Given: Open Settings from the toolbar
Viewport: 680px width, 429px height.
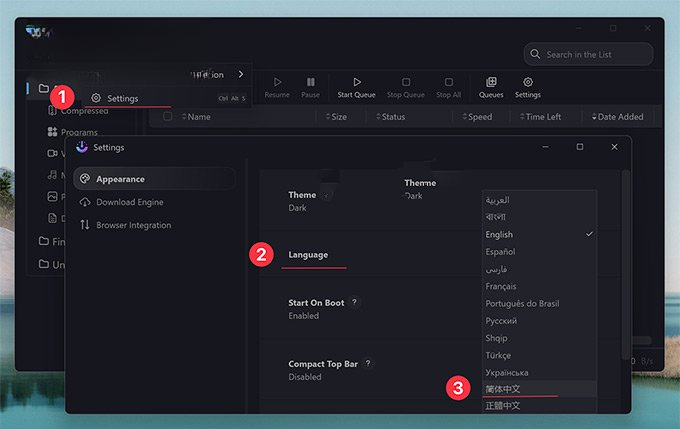Looking at the screenshot, I should pyautogui.click(x=528, y=88).
